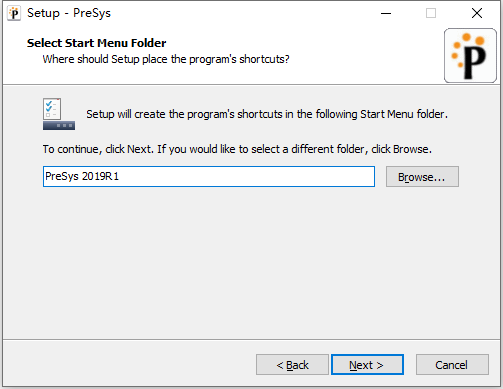Go to the previous step with Back
The image size is (503, 389).
coord(292,365)
